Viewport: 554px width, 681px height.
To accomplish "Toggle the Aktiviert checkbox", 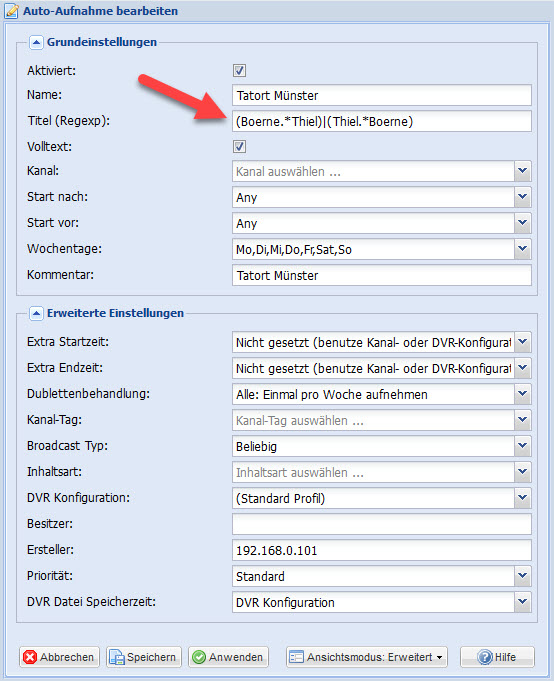I will click(x=239, y=70).
